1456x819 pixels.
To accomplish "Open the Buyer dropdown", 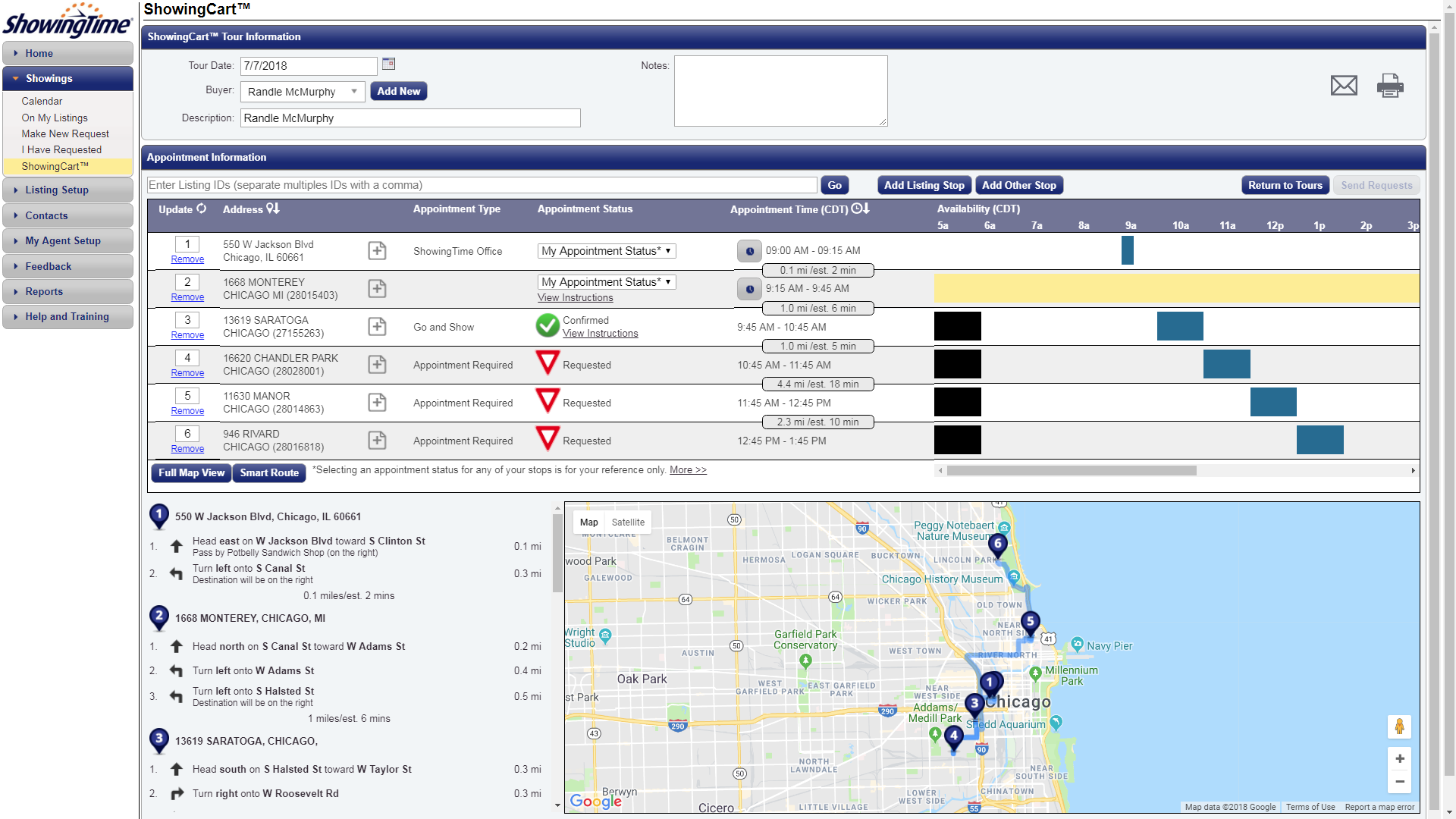I will click(302, 92).
